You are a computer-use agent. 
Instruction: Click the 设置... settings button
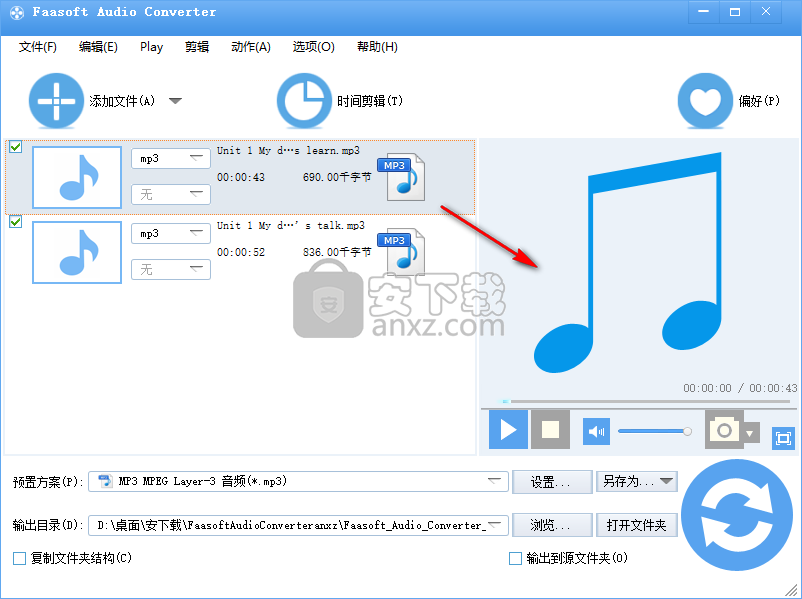click(x=552, y=481)
